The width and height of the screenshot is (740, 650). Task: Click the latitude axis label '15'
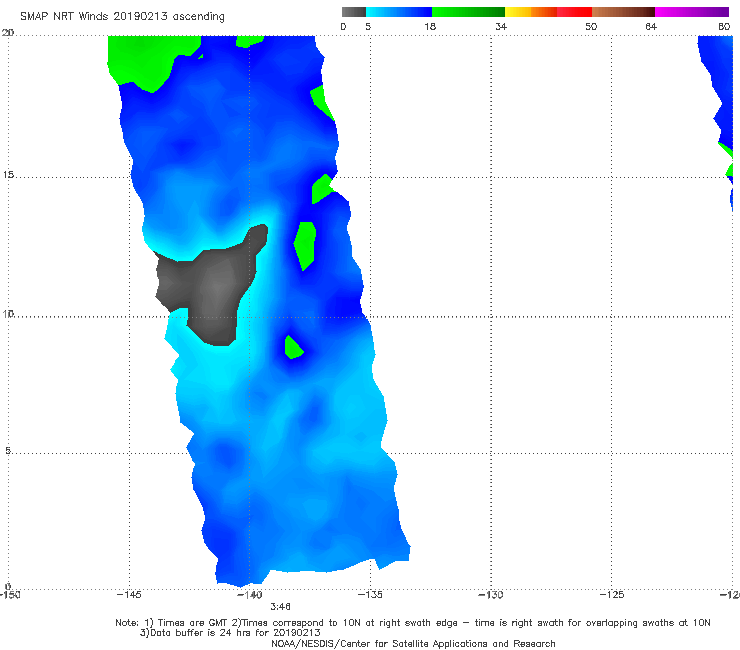pos(8,175)
